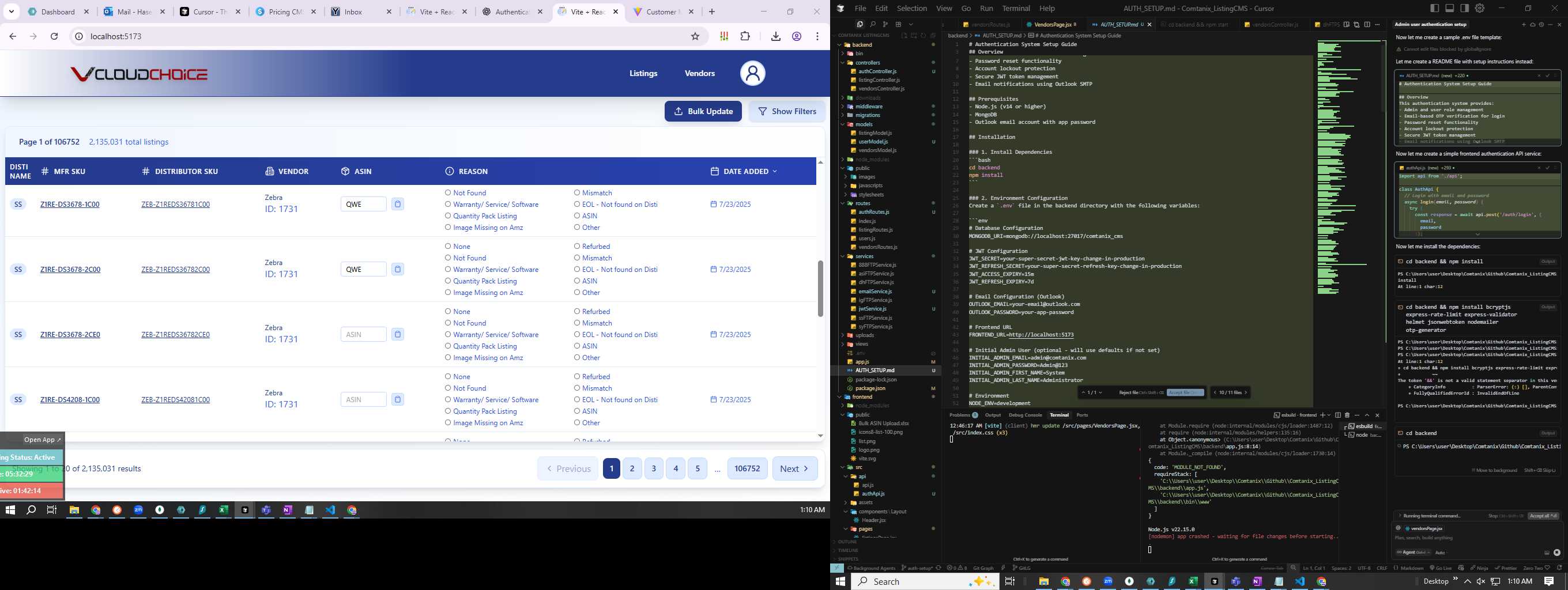The image size is (1568, 590).
Task: Switch to VendorsPage.jsx editor tab
Action: coord(1052,24)
